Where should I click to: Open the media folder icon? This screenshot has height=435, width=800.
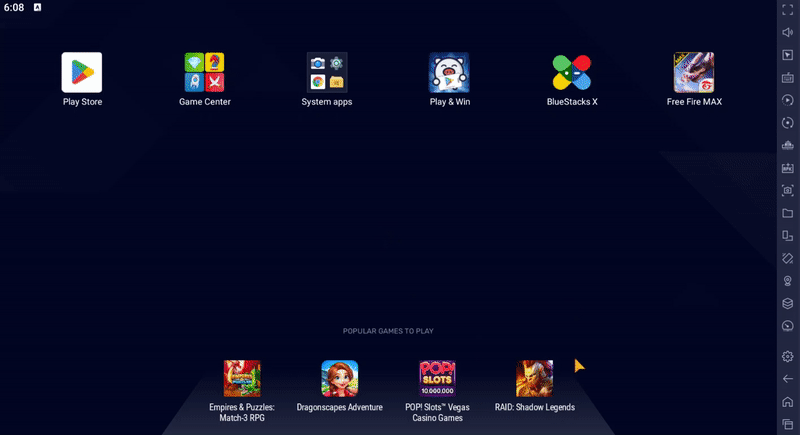click(x=788, y=213)
